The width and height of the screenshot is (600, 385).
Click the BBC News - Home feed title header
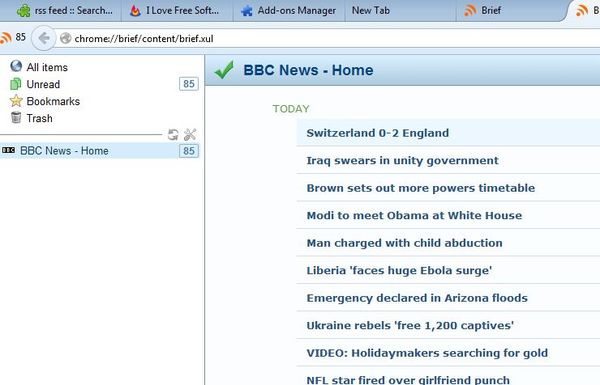(x=308, y=70)
